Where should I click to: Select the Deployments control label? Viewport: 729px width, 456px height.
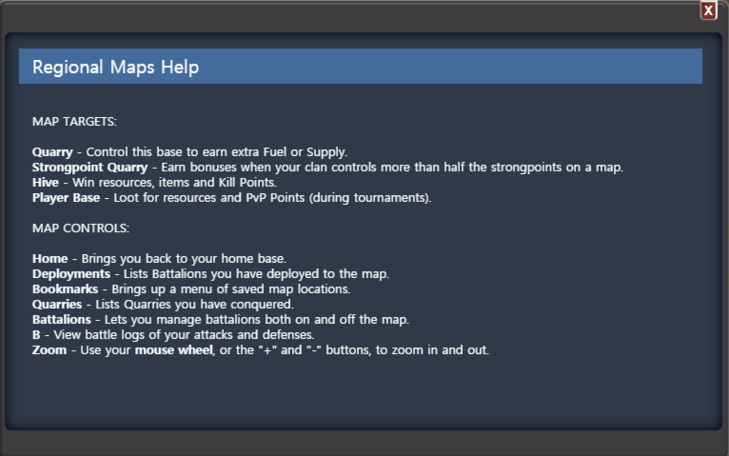pyautogui.click(x=71, y=274)
